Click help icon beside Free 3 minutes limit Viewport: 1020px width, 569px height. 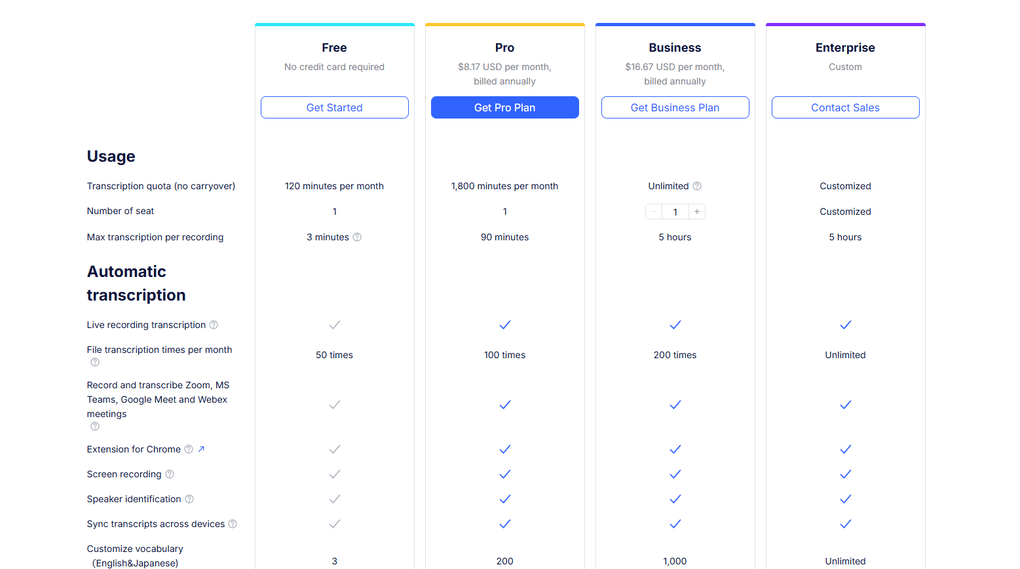[x=357, y=237]
